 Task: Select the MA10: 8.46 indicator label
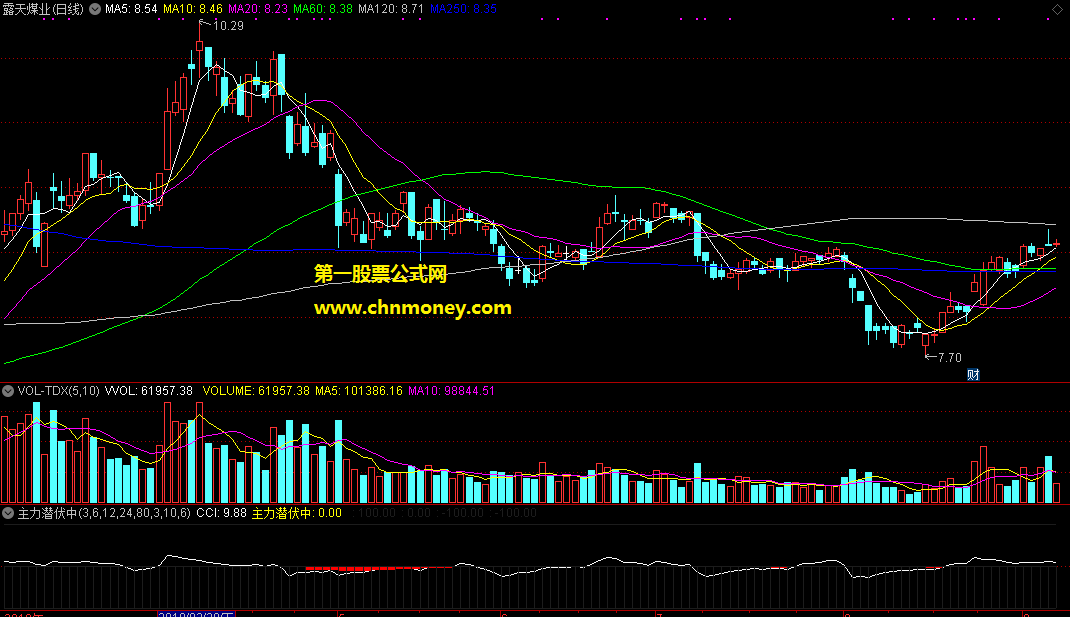[x=193, y=10]
